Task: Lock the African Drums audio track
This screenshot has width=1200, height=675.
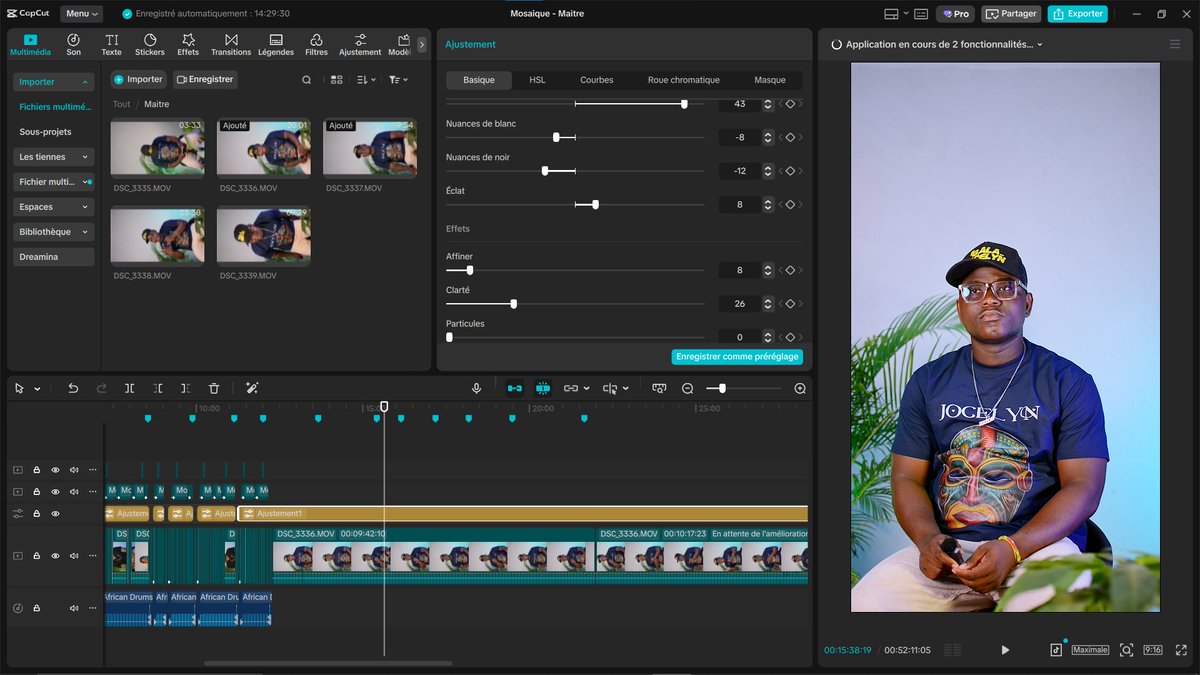Action: pos(36,608)
